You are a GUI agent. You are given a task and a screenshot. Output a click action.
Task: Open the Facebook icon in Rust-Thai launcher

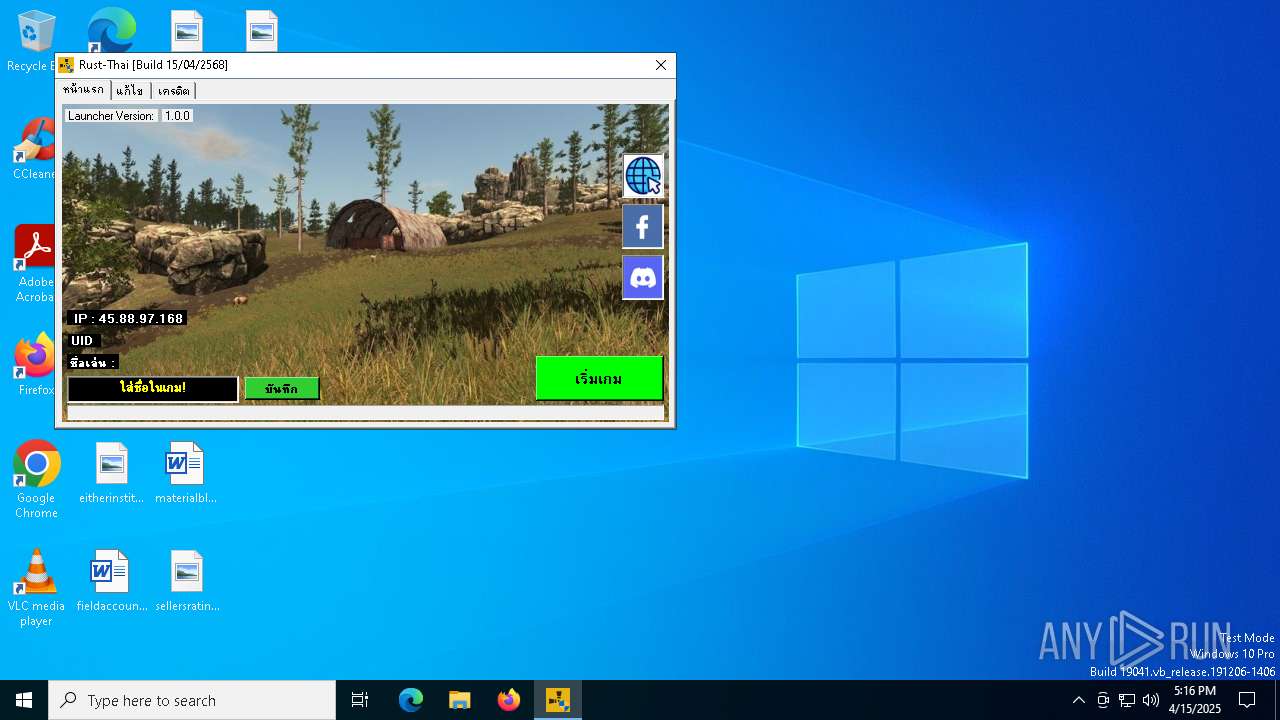point(643,226)
